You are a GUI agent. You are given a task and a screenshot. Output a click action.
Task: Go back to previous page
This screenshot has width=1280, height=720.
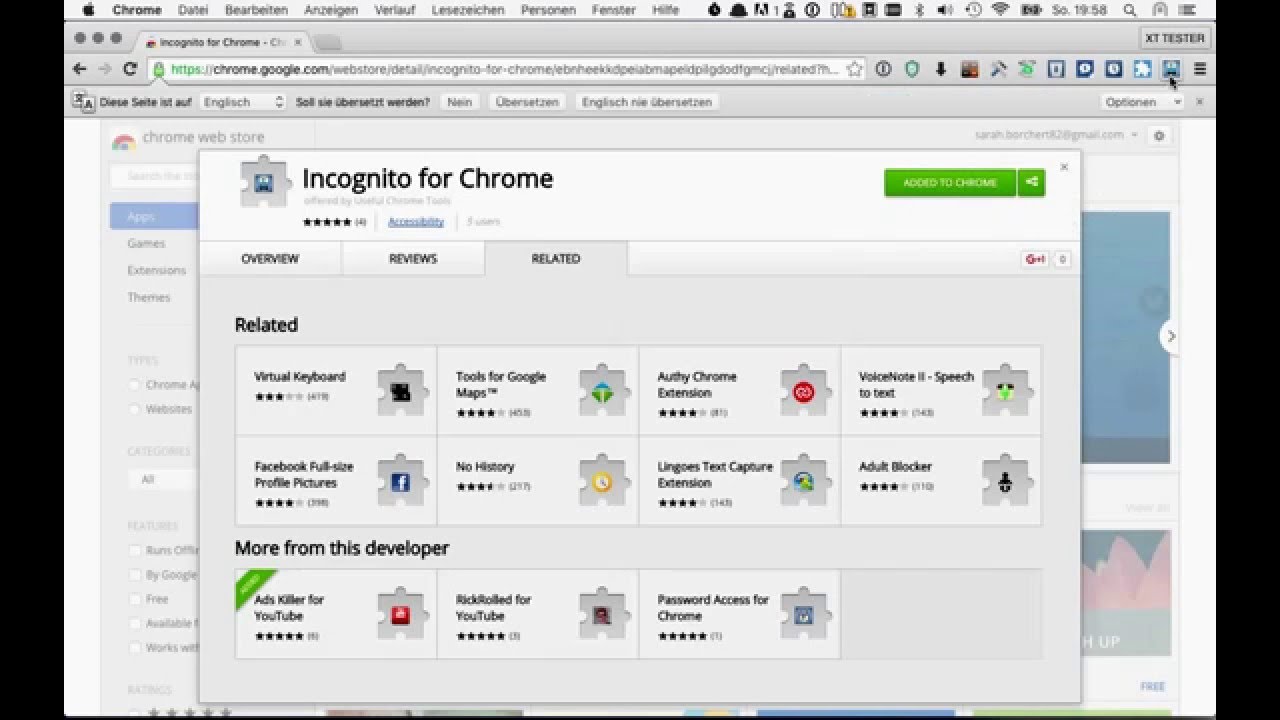[80, 69]
